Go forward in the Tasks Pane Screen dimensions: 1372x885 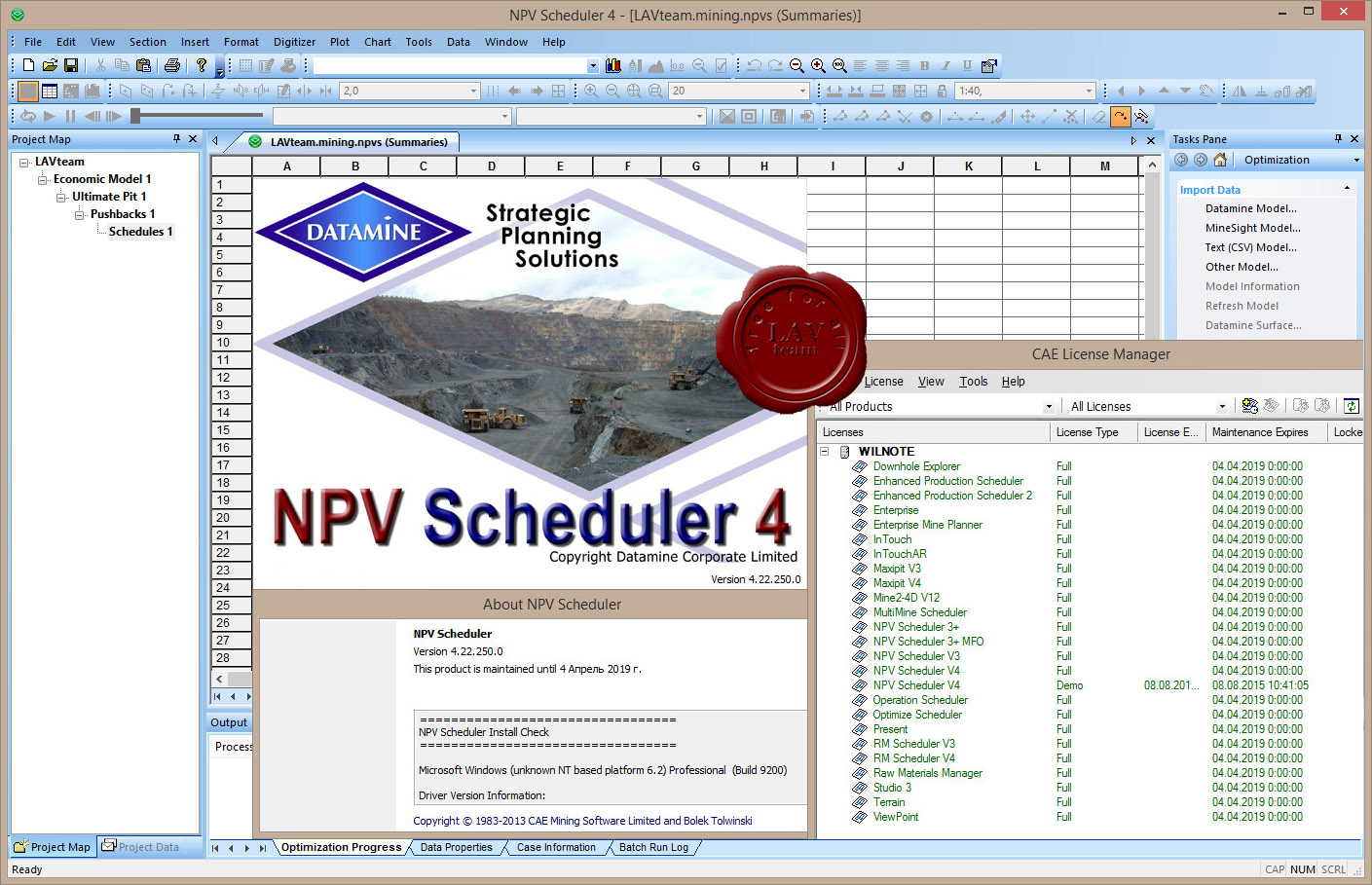(x=1201, y=160)
